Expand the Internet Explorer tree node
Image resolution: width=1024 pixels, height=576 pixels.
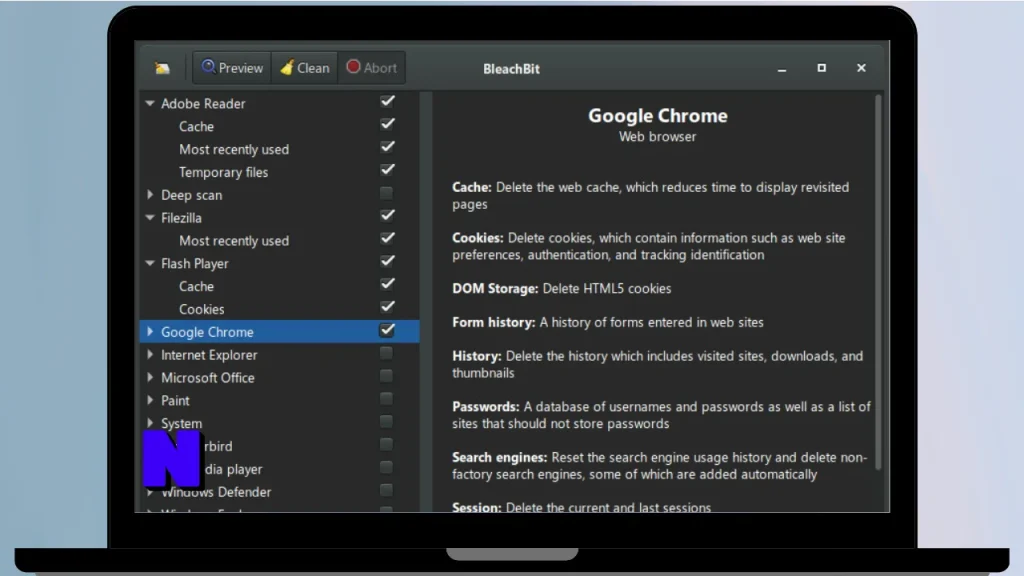150,355
